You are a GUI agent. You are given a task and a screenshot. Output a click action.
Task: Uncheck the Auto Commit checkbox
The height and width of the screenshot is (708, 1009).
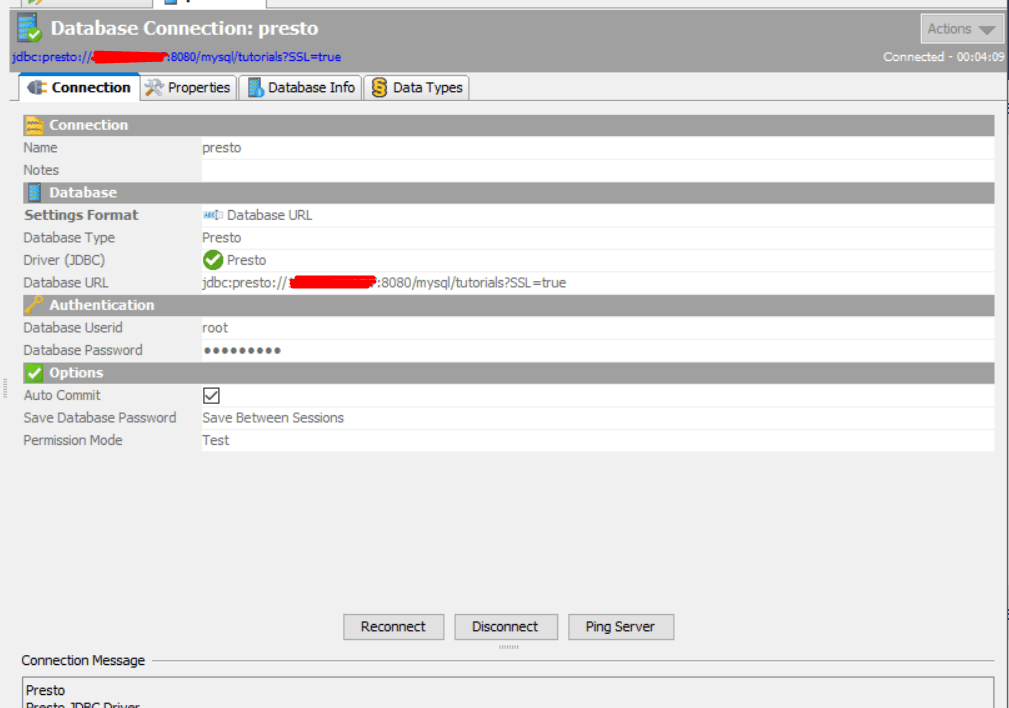point(211,394)
